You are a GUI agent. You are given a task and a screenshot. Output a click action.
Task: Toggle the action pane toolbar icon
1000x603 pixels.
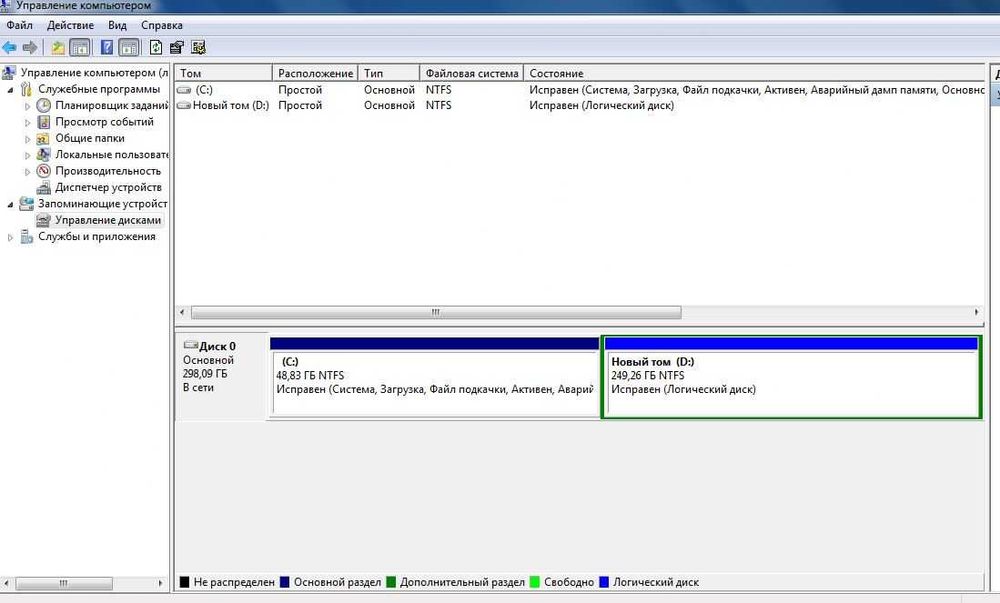(x=129, y=47)
